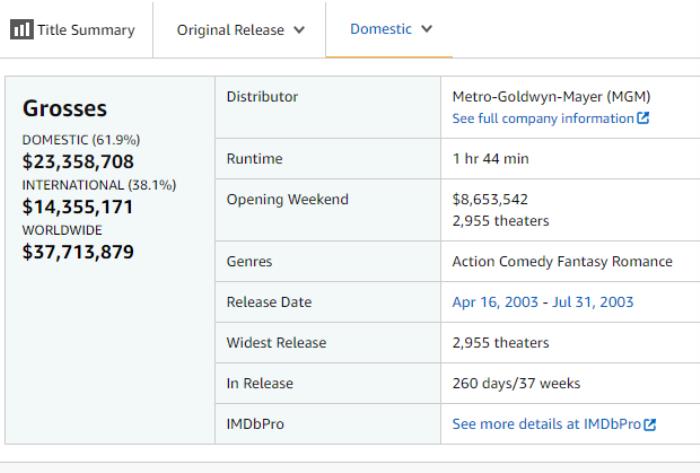This screenshot has width=700, height=473.
Task: Click the Action Comedy Fantasy Romance genres text
Action: click(562, 262)
